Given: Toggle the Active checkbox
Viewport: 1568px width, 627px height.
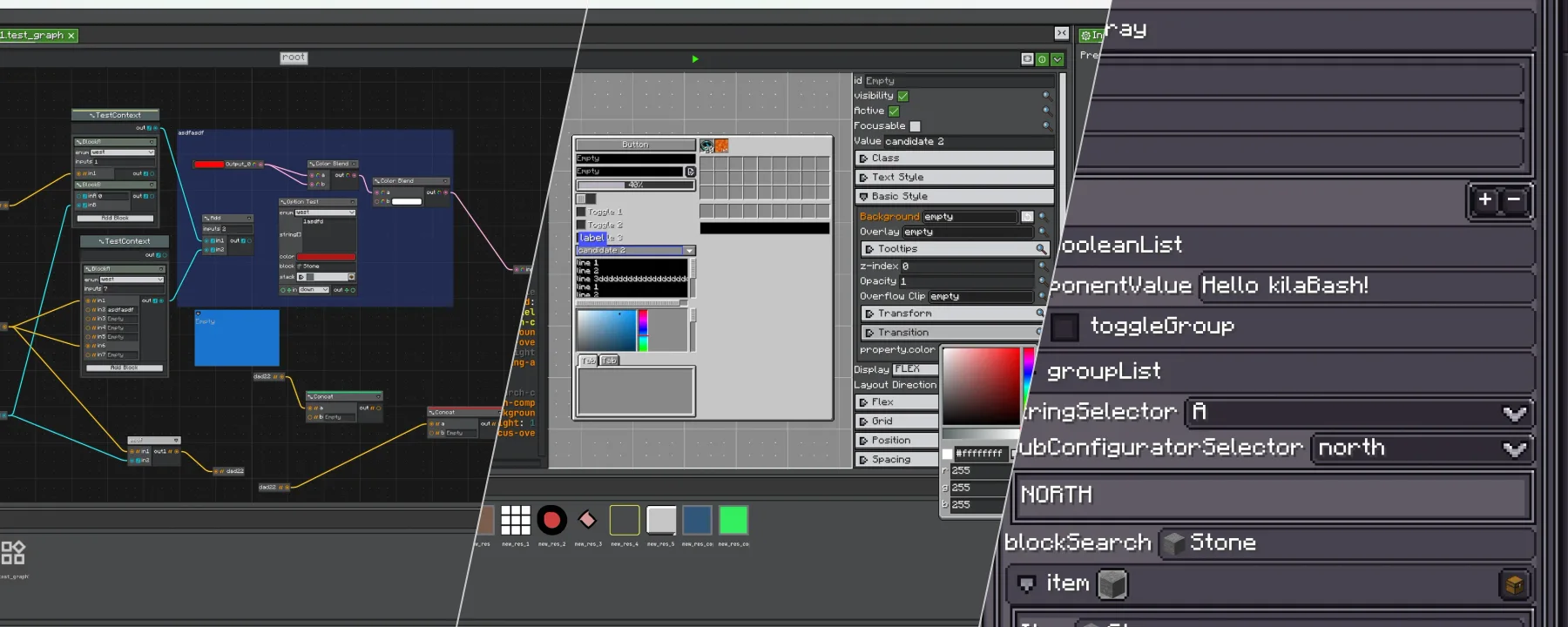Looking at the screenshot, I should (894, 111).
